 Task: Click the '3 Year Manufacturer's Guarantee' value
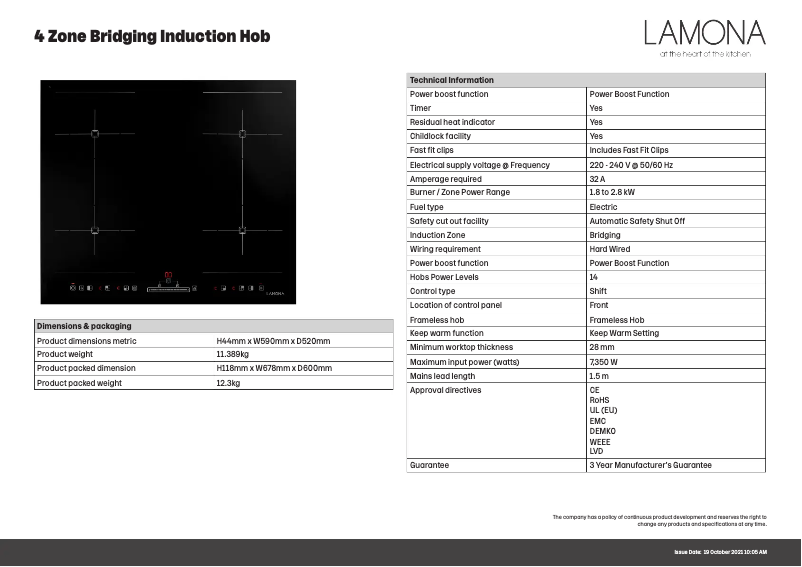650,465
